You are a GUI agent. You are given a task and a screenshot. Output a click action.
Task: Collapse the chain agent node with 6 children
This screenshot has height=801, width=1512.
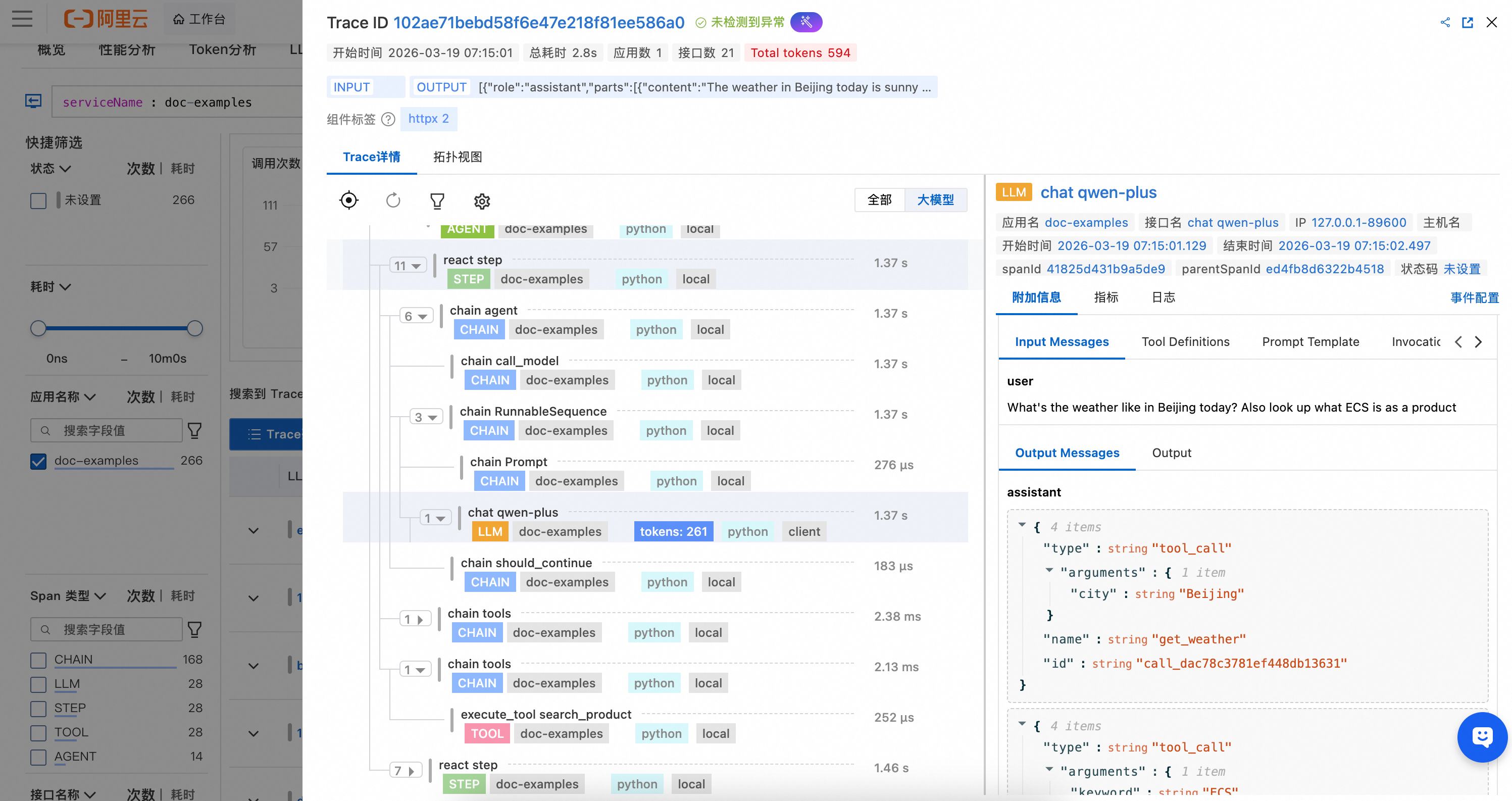point(416,316)
